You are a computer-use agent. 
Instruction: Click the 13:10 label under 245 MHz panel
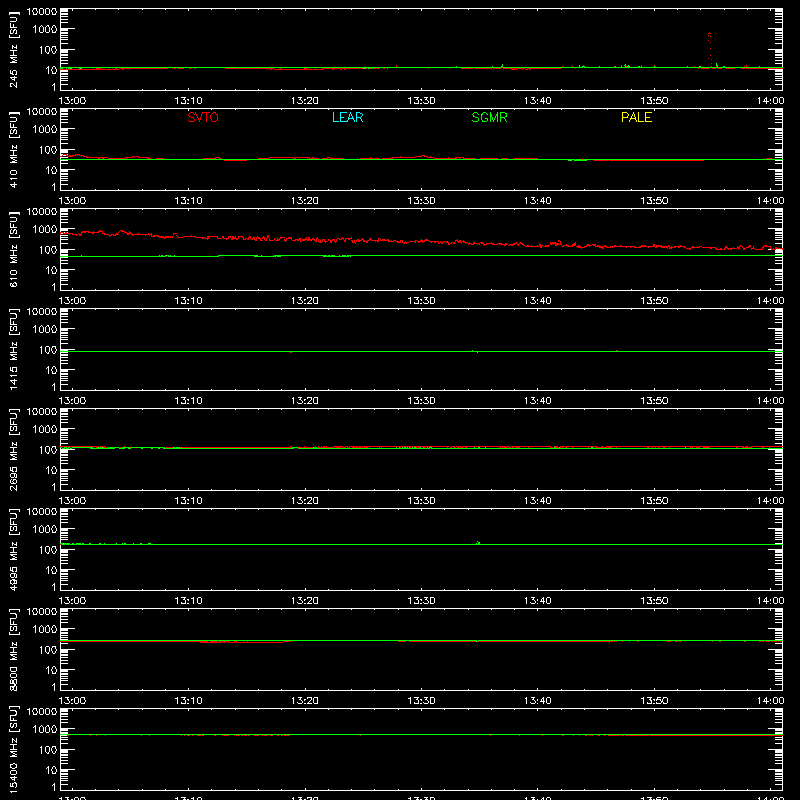click(189, 101)
